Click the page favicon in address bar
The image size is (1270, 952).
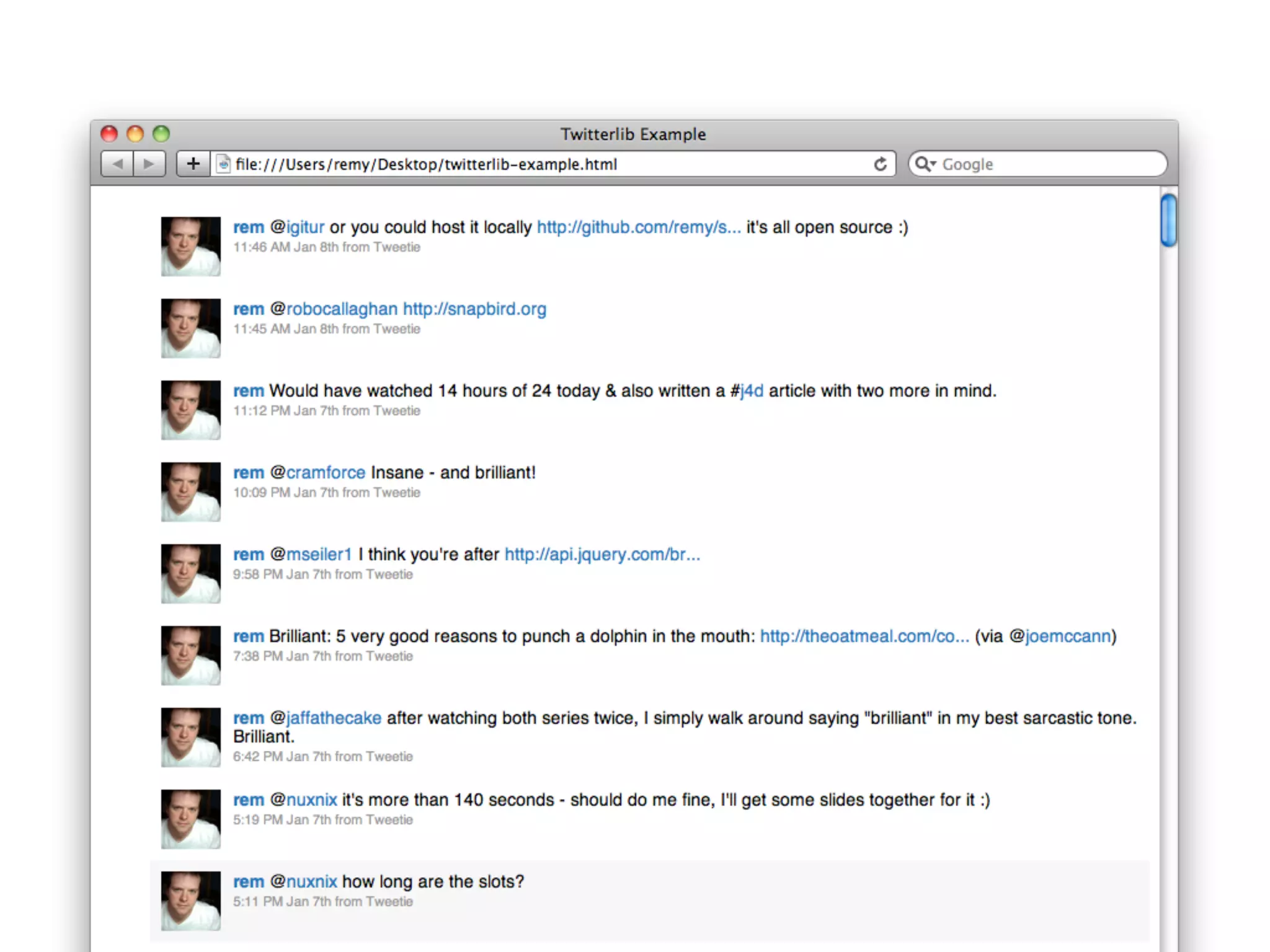point(223,164)
